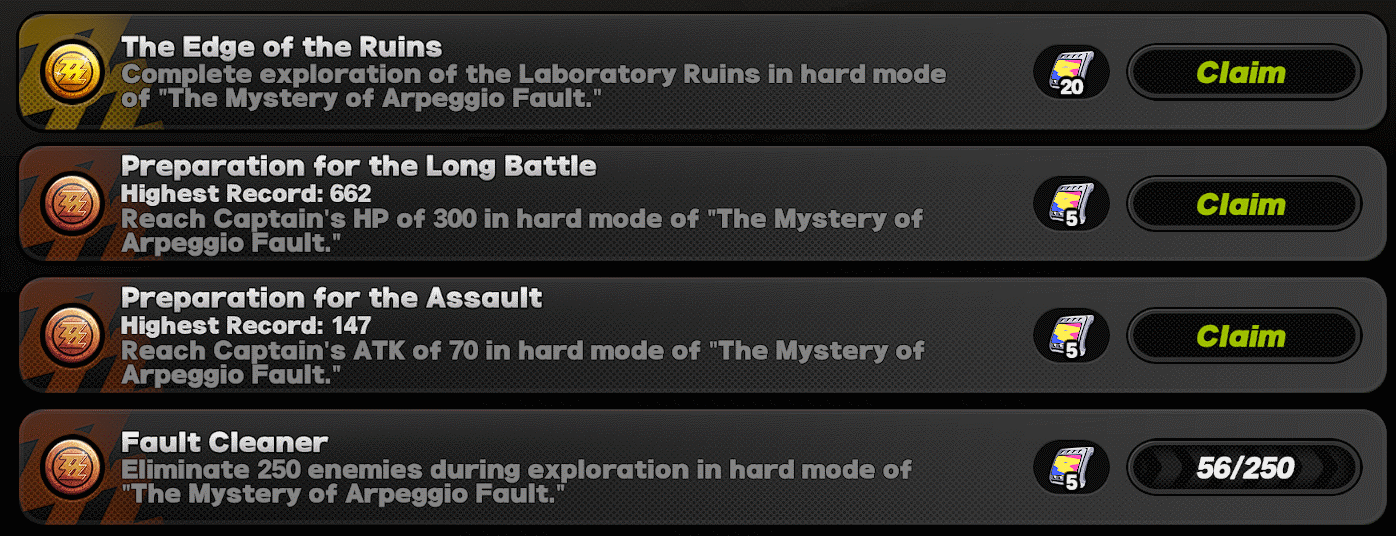Image resolution: width=1396 pixels, height=536 pixels.
Task: Claim the Preparation for the Assault reward
Action: pos(1244,336)
